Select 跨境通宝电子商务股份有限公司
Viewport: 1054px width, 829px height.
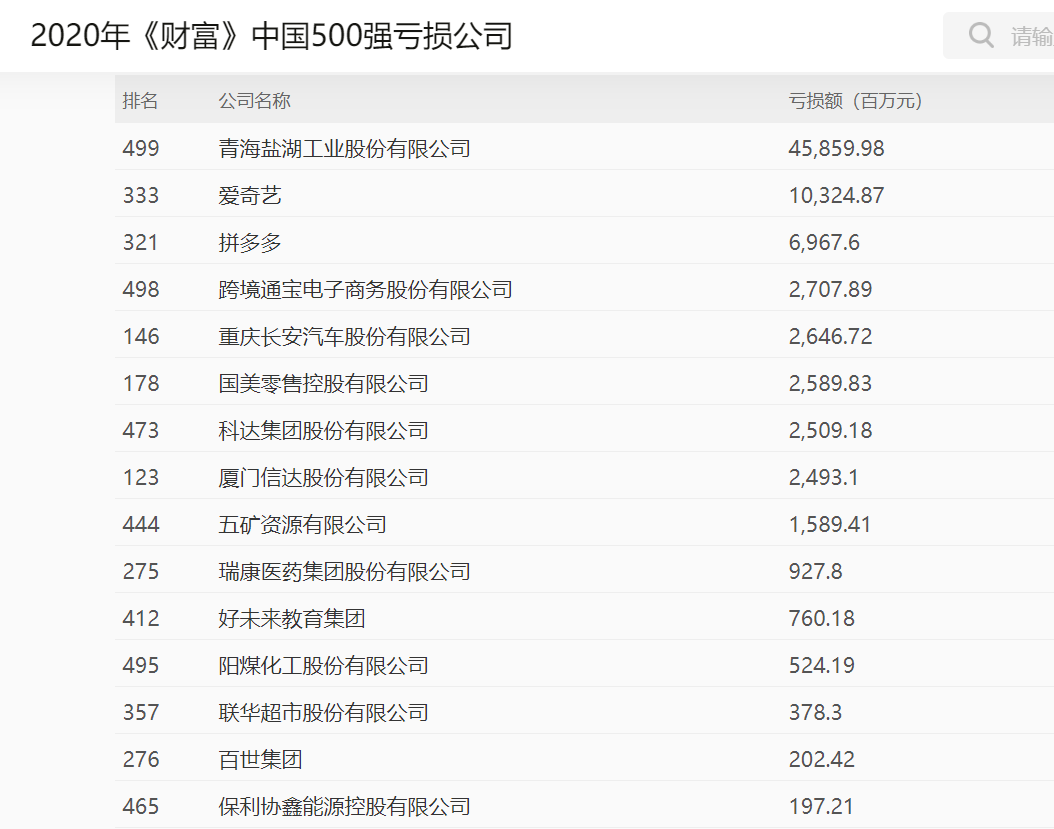click(x=364, y=289)
